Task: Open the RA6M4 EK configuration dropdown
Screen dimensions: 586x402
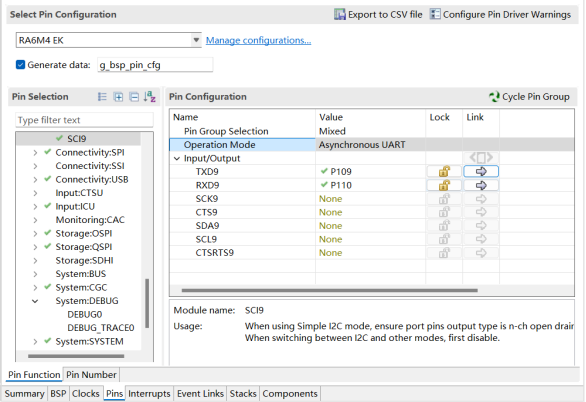Action: click(196, 40)
